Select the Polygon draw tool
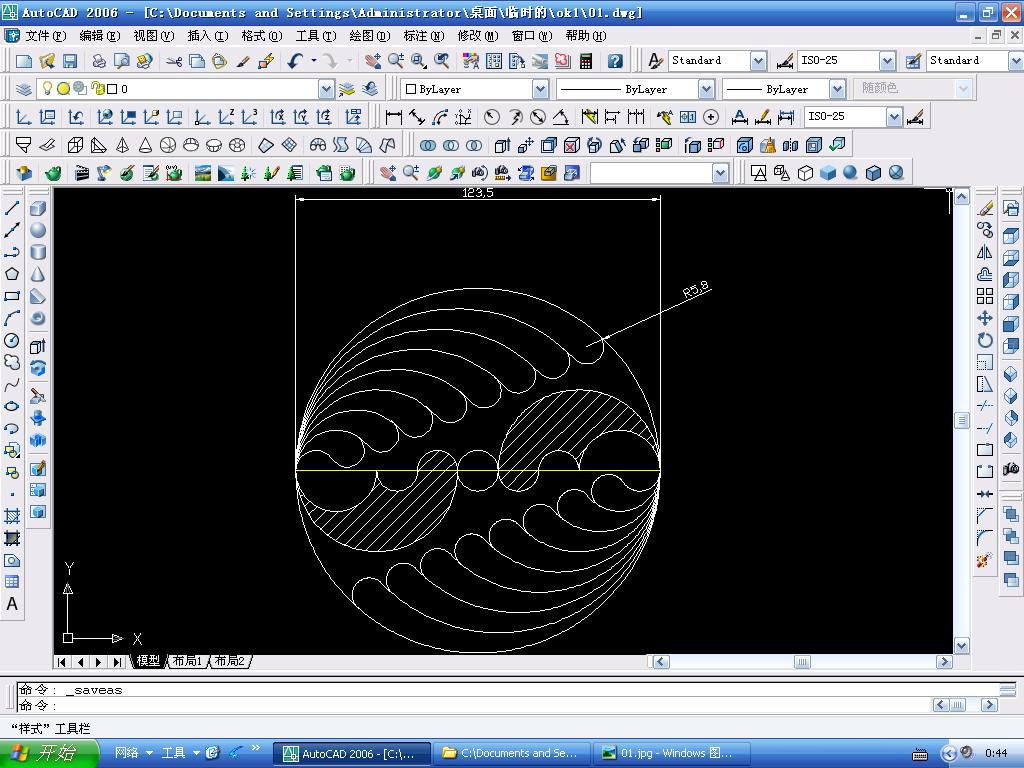Viewport: 1024px width, 768px height. pyautogui.click(x=12, y=274)
